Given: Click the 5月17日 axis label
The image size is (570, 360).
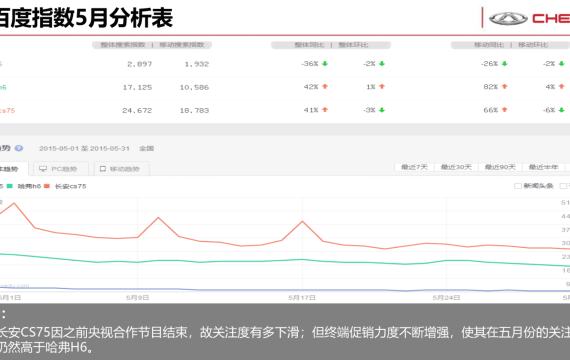Looking at the screenshot, I should (x=302, y=297).
